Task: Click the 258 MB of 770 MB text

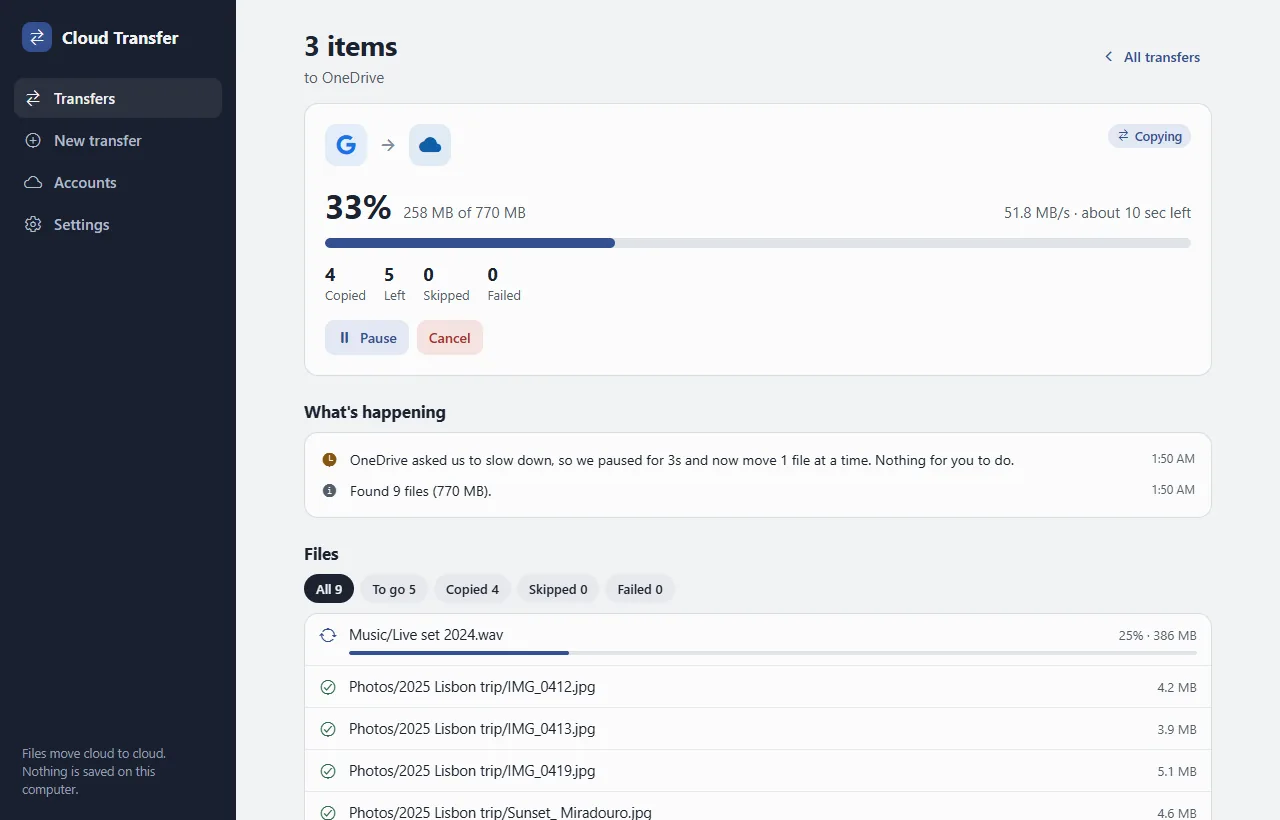Action: click(464, 213)
